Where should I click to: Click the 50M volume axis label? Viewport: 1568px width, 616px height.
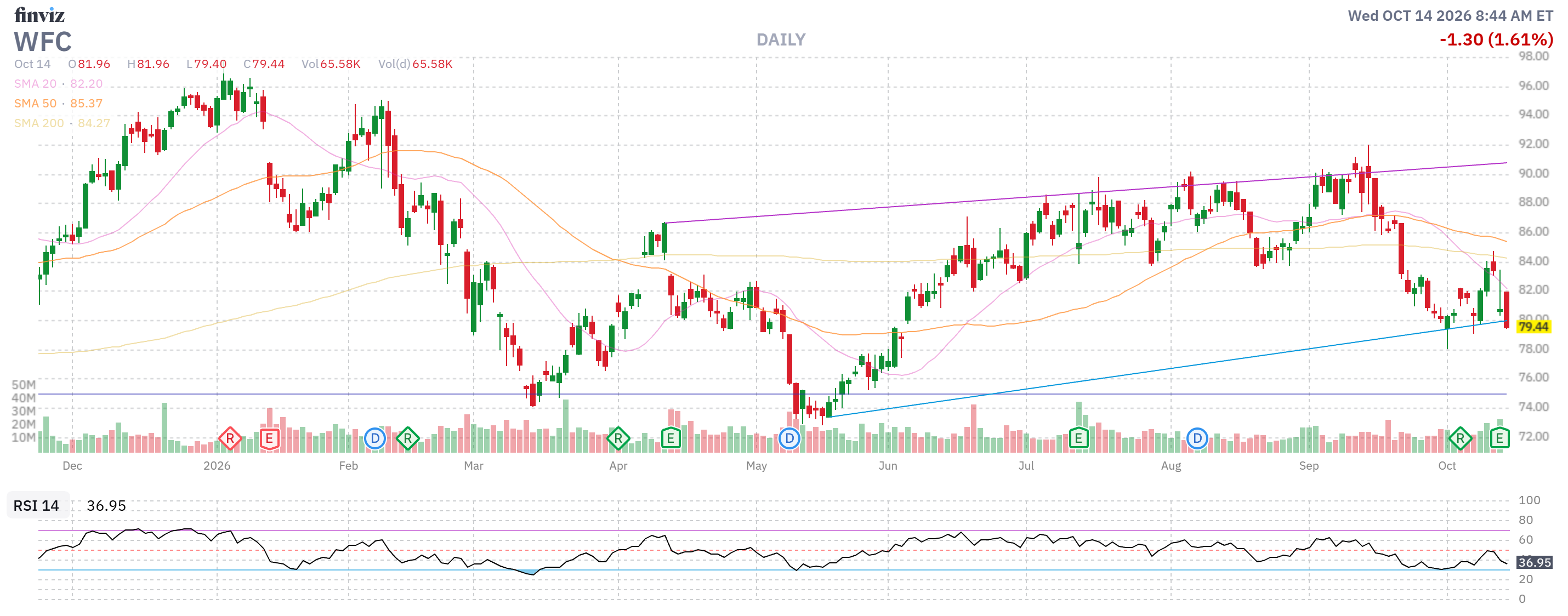point(24,385)
